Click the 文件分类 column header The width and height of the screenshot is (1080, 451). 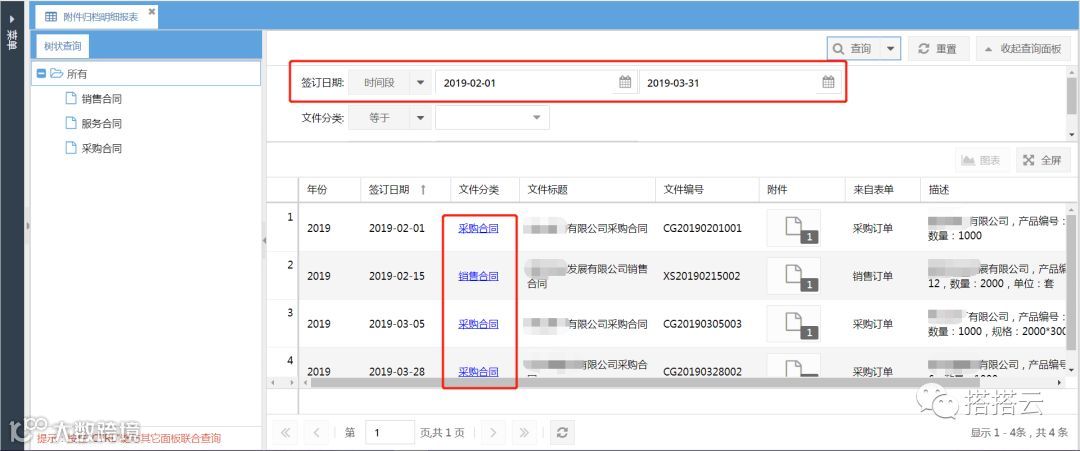pyautogui.click(x=485, y=190)
